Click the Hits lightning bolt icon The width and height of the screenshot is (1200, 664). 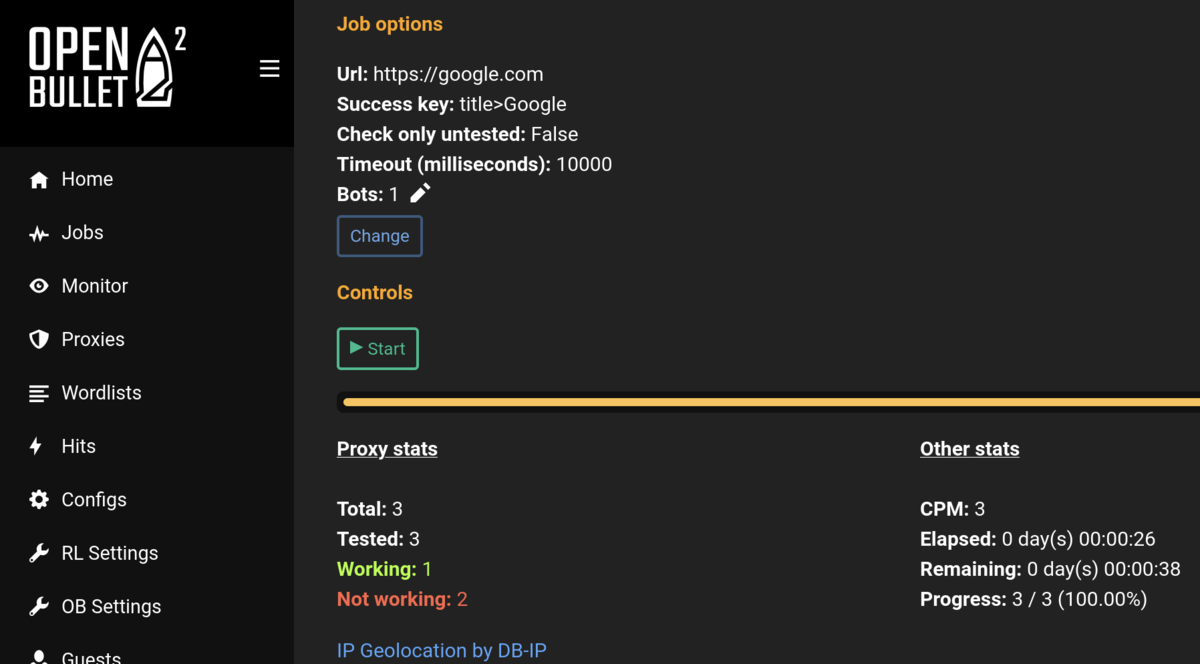pos(36,446)
